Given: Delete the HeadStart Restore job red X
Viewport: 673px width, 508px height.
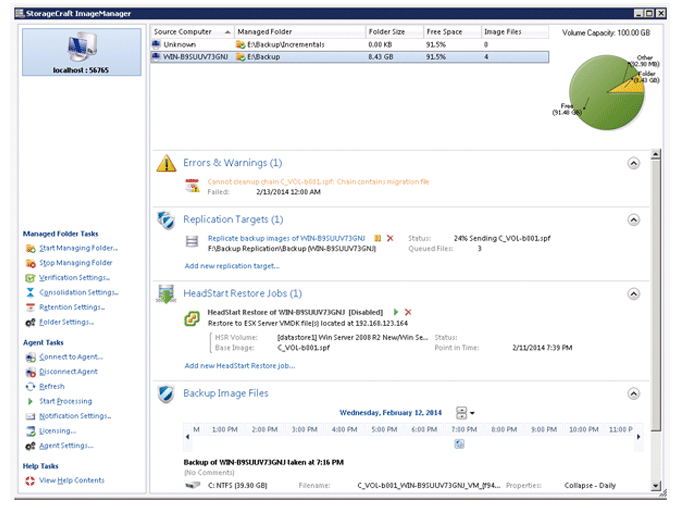Looking at the screenshot, I should (408, 312).
